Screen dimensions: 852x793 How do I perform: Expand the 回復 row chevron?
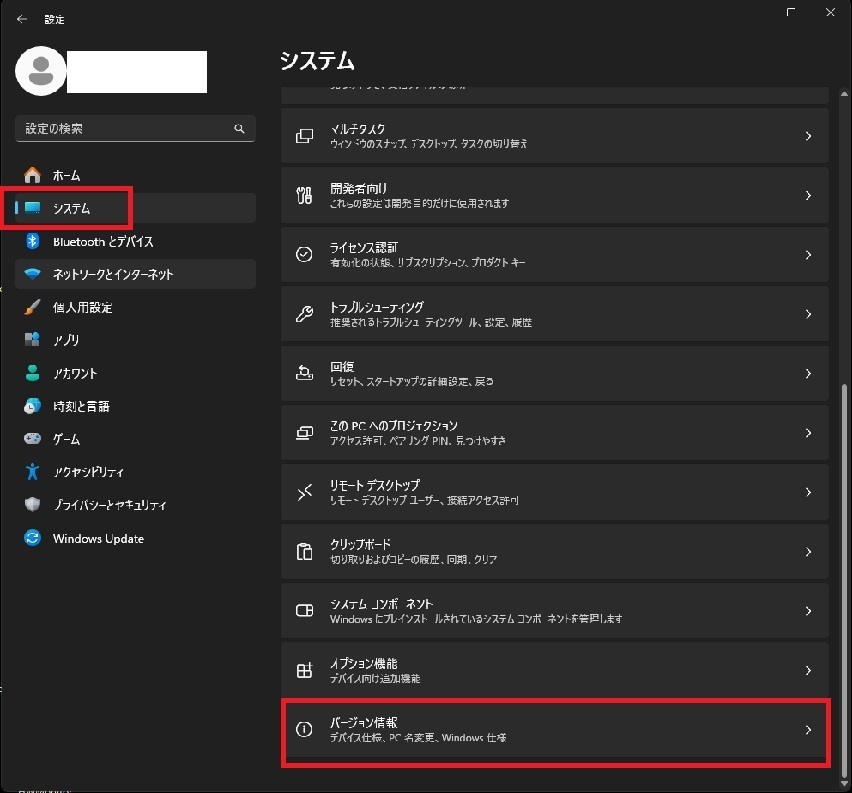coord(809,373)
